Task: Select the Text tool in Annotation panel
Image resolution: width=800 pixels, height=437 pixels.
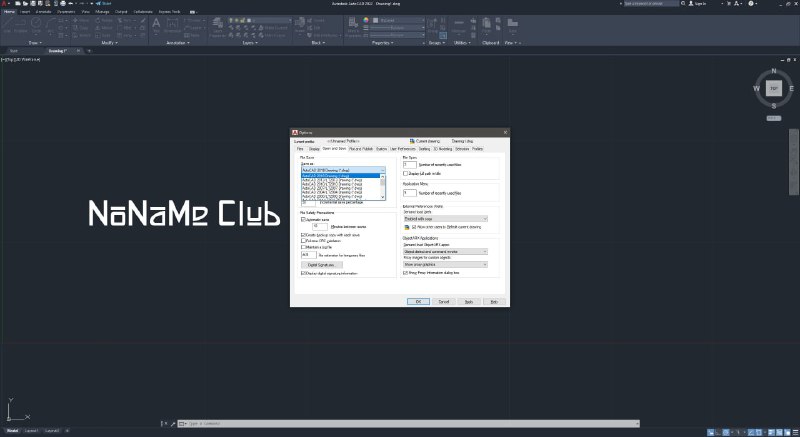Action: pos(157,25)
